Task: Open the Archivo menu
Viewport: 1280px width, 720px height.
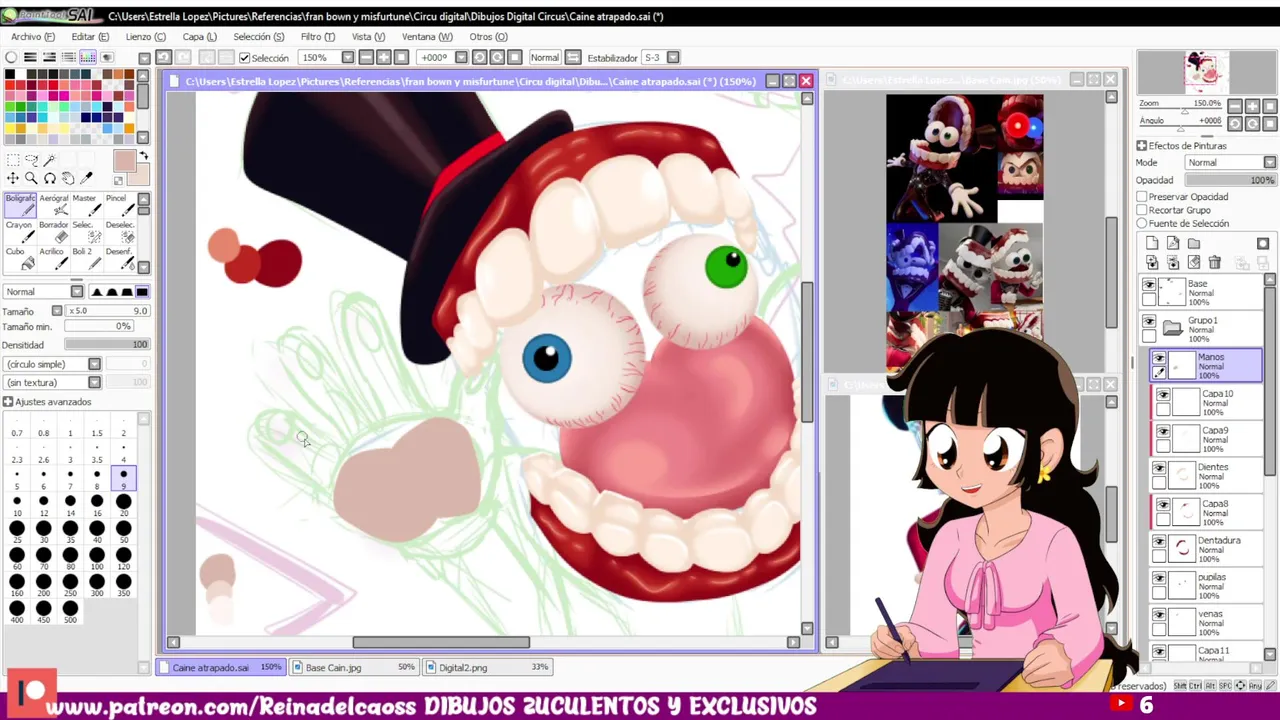Action: click(33, 37)
